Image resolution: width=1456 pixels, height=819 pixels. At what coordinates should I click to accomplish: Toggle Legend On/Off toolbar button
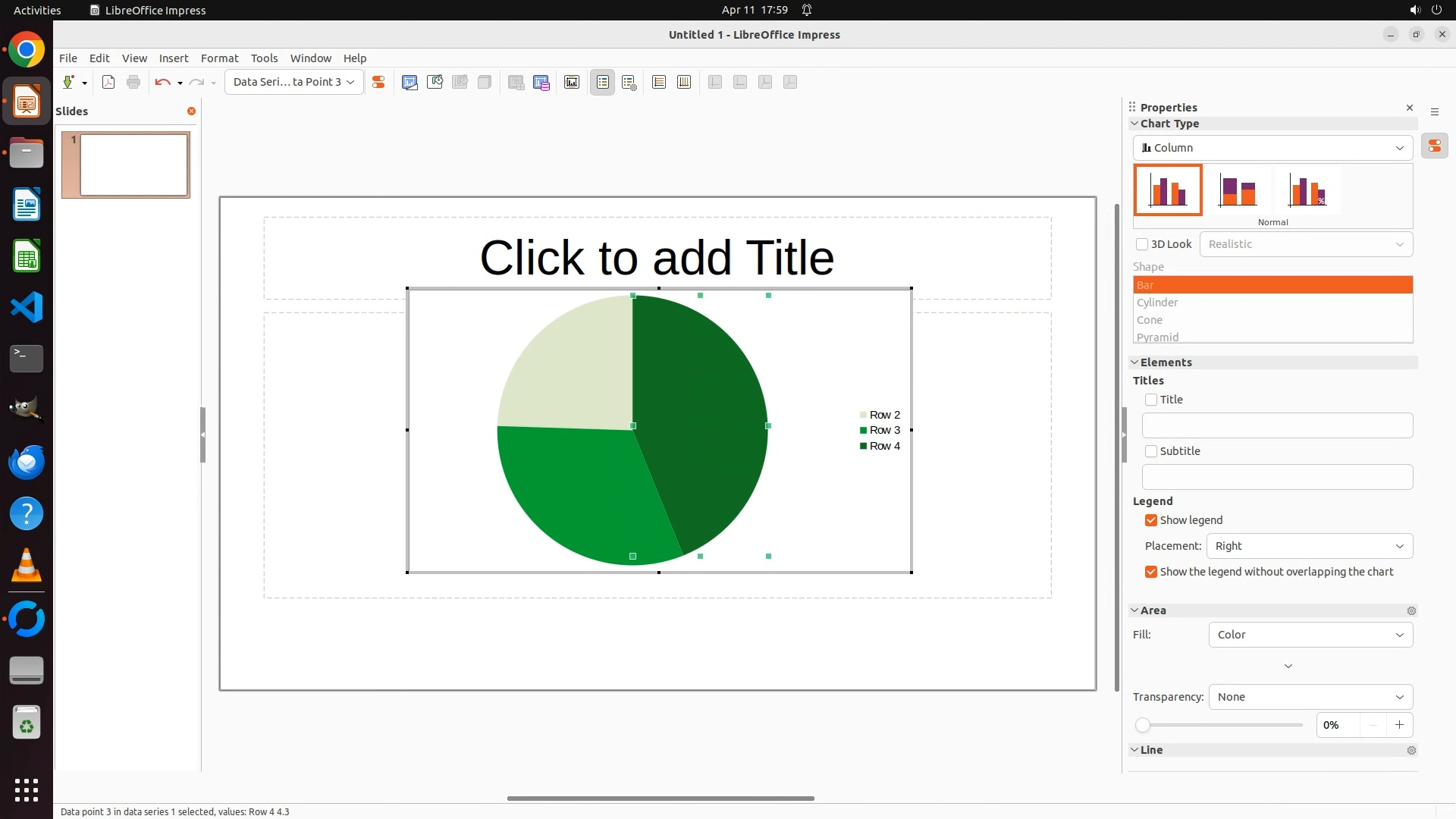[603, 82]
